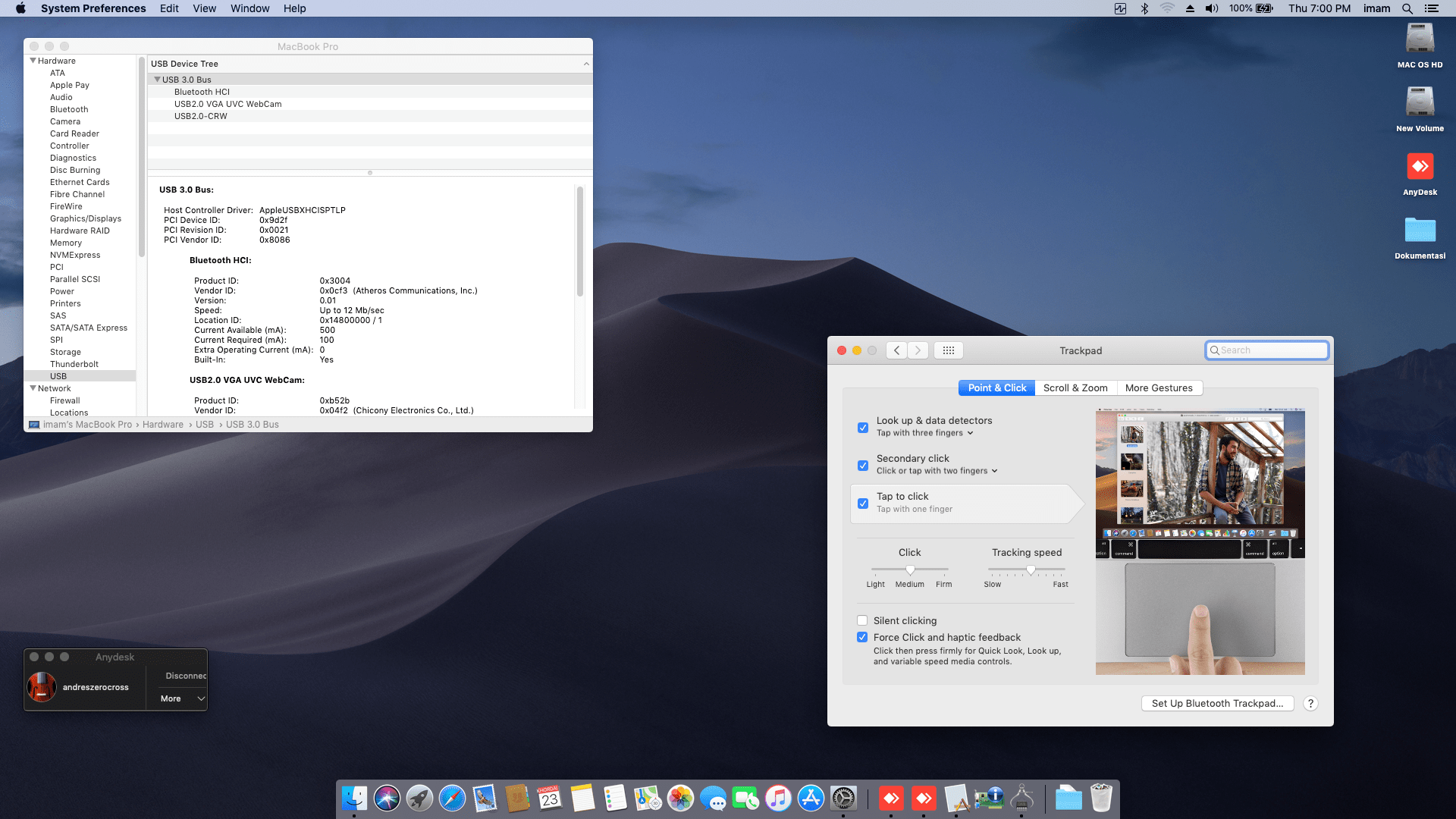1456x819 pixels.
Task: Collapse the Hardware section in sidebar
Action: tap(33, 61)
